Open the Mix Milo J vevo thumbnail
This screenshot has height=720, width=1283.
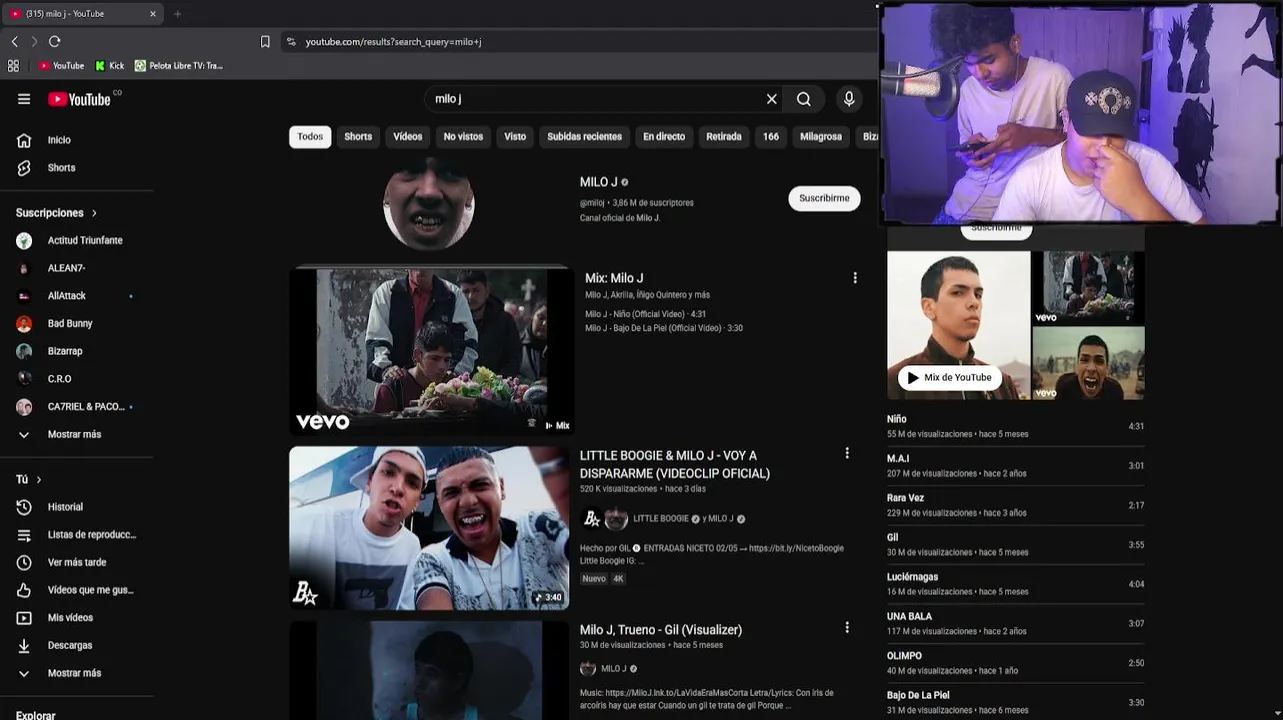click(431, 351)
